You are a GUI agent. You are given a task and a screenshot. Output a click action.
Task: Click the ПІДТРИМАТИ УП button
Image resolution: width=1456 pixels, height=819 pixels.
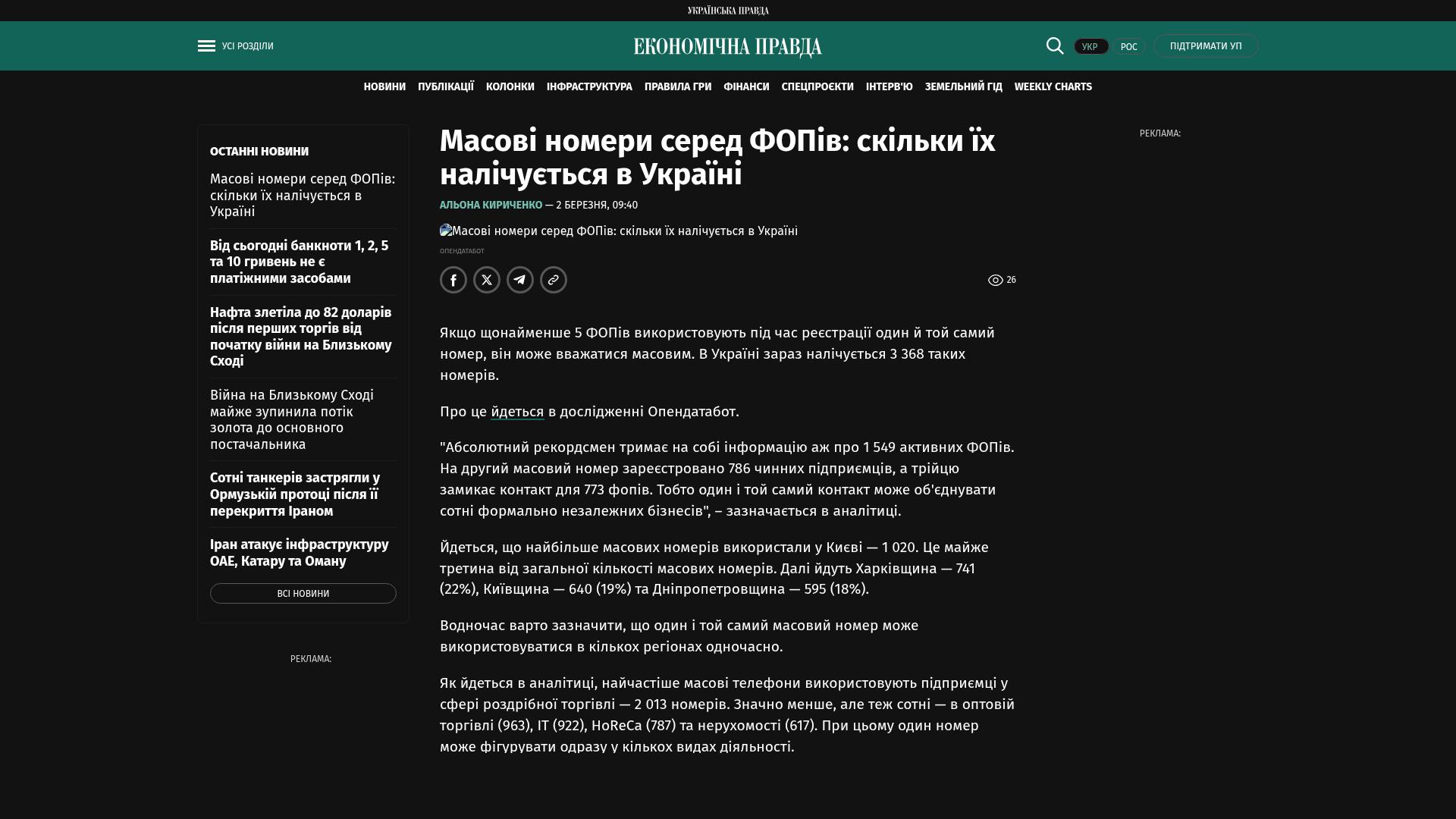[1206, 46]
